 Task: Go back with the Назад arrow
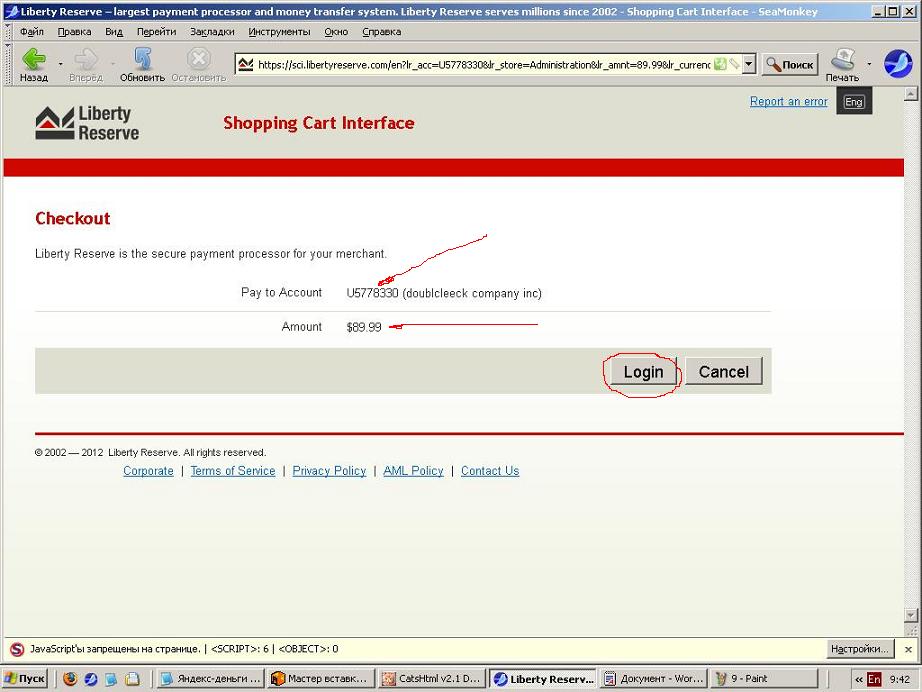coord(34,65)
